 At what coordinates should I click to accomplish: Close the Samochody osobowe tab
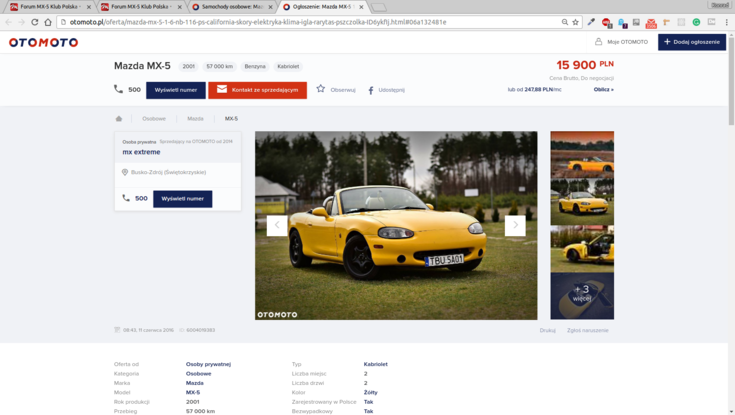[270, 7]
